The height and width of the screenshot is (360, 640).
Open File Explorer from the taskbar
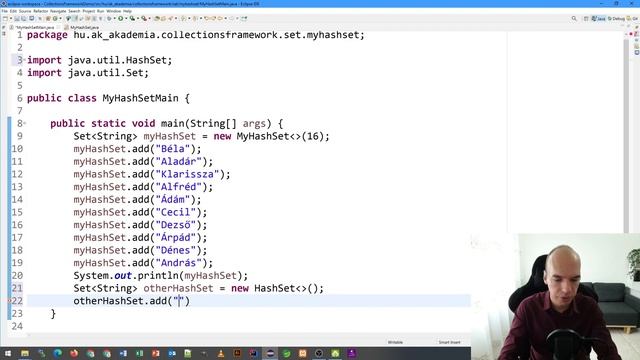(25, 353)
